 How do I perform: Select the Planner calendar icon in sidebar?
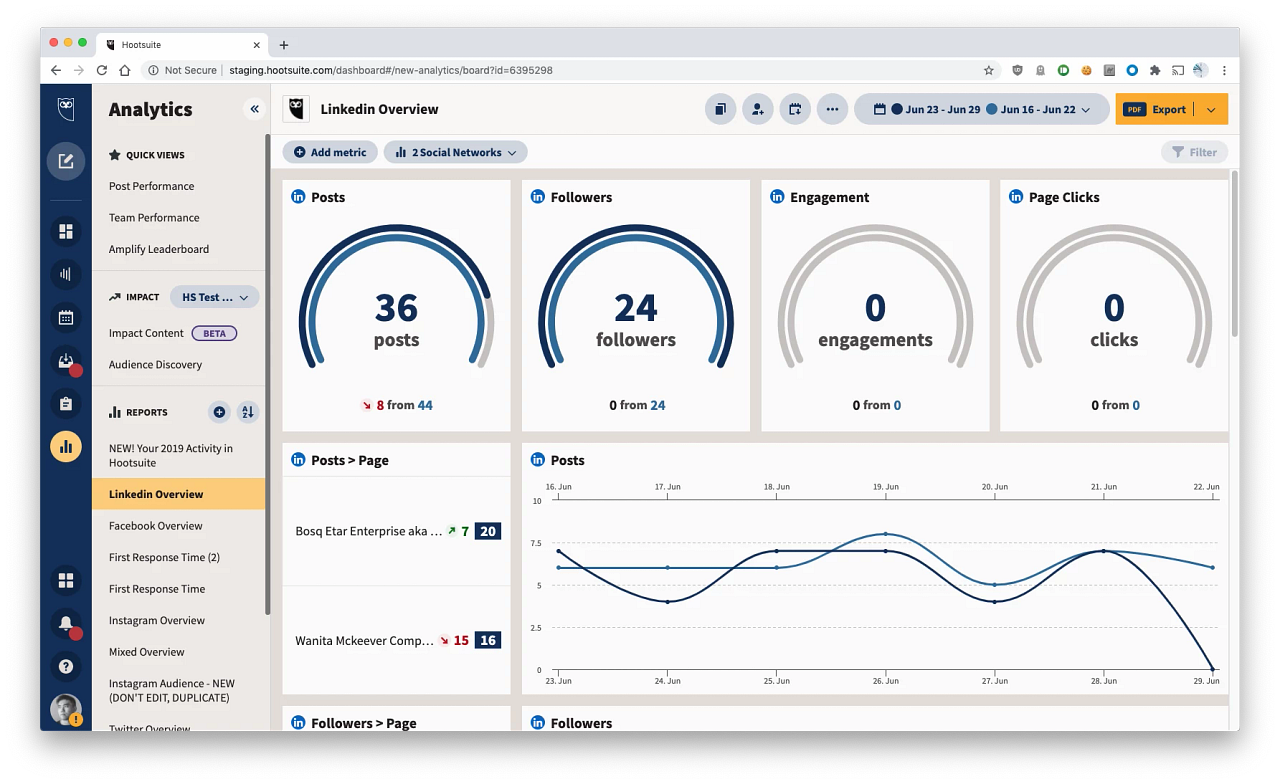click(x=65, y=317)
